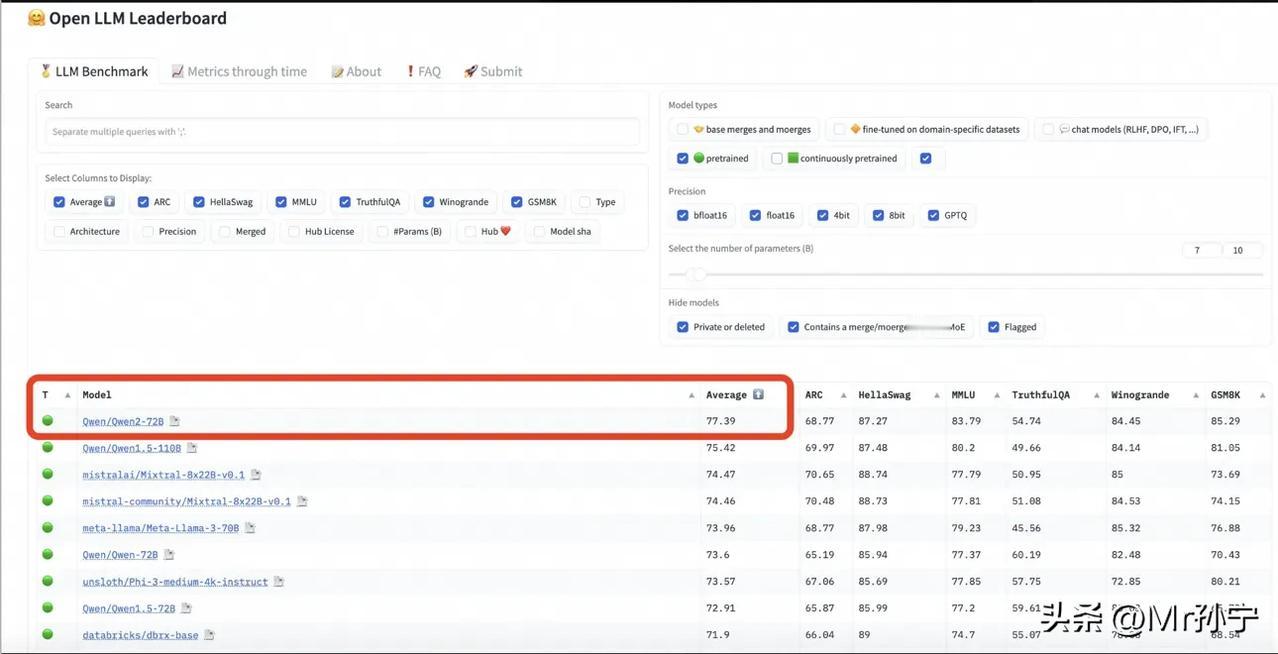Screen dimensions: 1278x654
Task: Click the green dot in unsloth/Phi-3-medium-4k-instruct row
Action: click(47, 581)
